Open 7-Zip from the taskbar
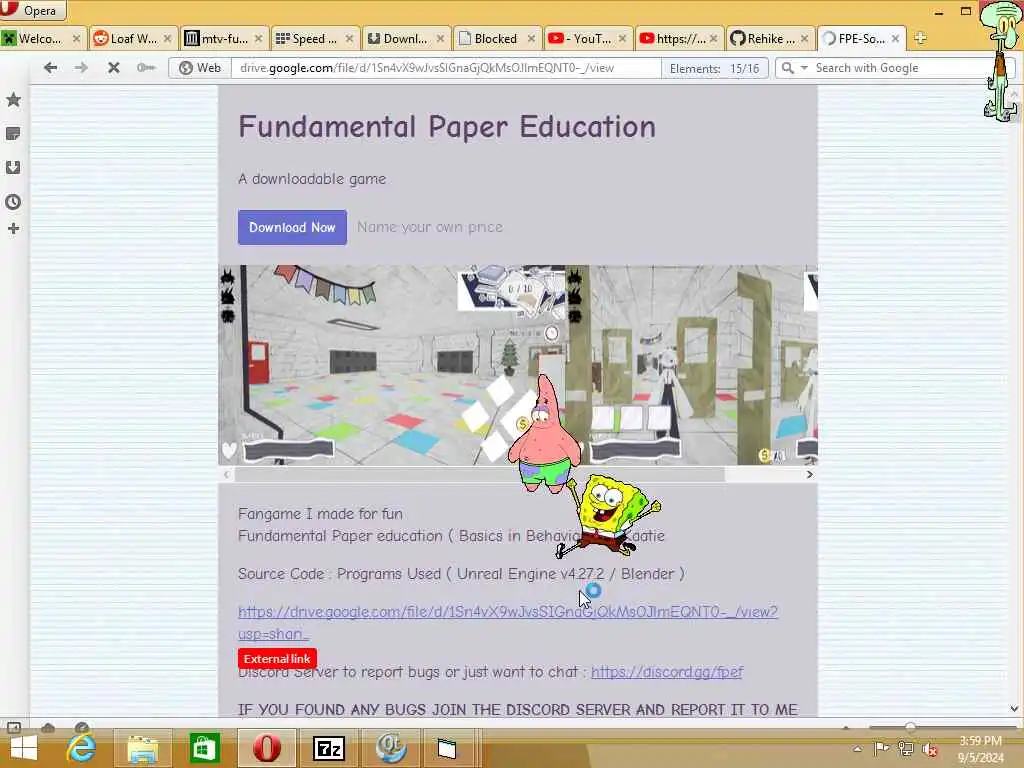This screenshot has width=1024, height=768. coord(329,748)
